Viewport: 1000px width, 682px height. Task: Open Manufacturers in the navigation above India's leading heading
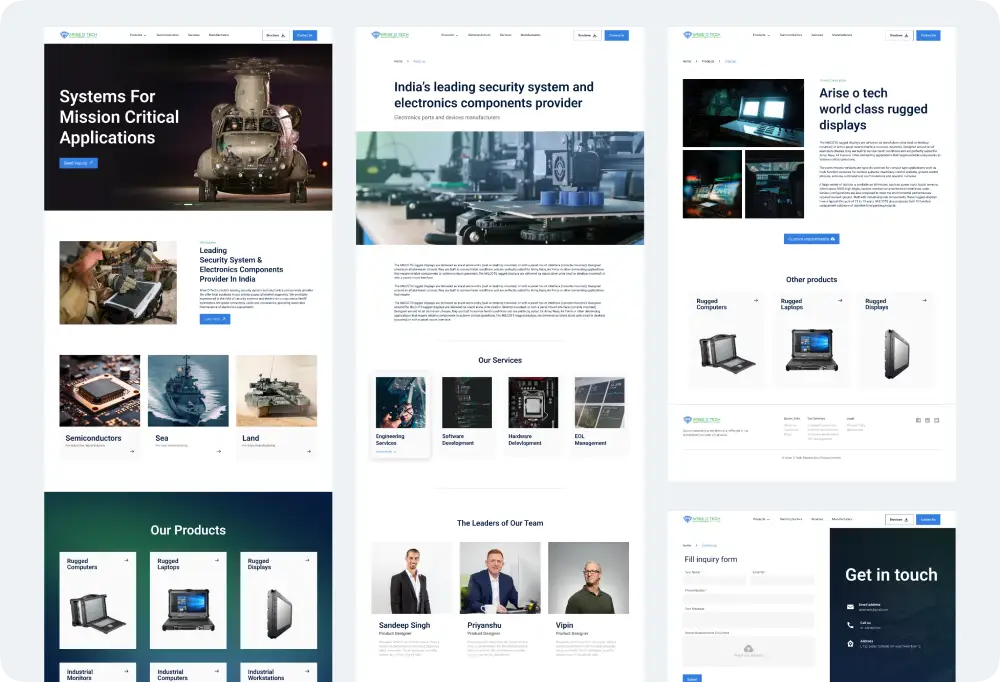(x=530, y=35)
